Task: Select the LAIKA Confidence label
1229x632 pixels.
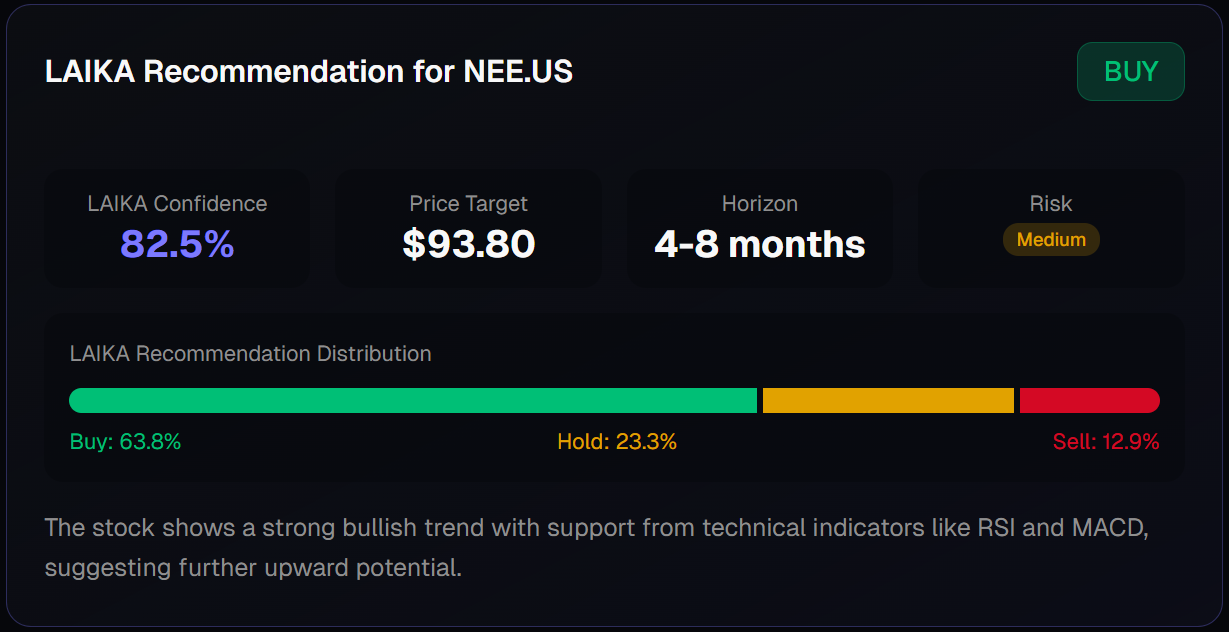Action: click(x=177, y=204)
